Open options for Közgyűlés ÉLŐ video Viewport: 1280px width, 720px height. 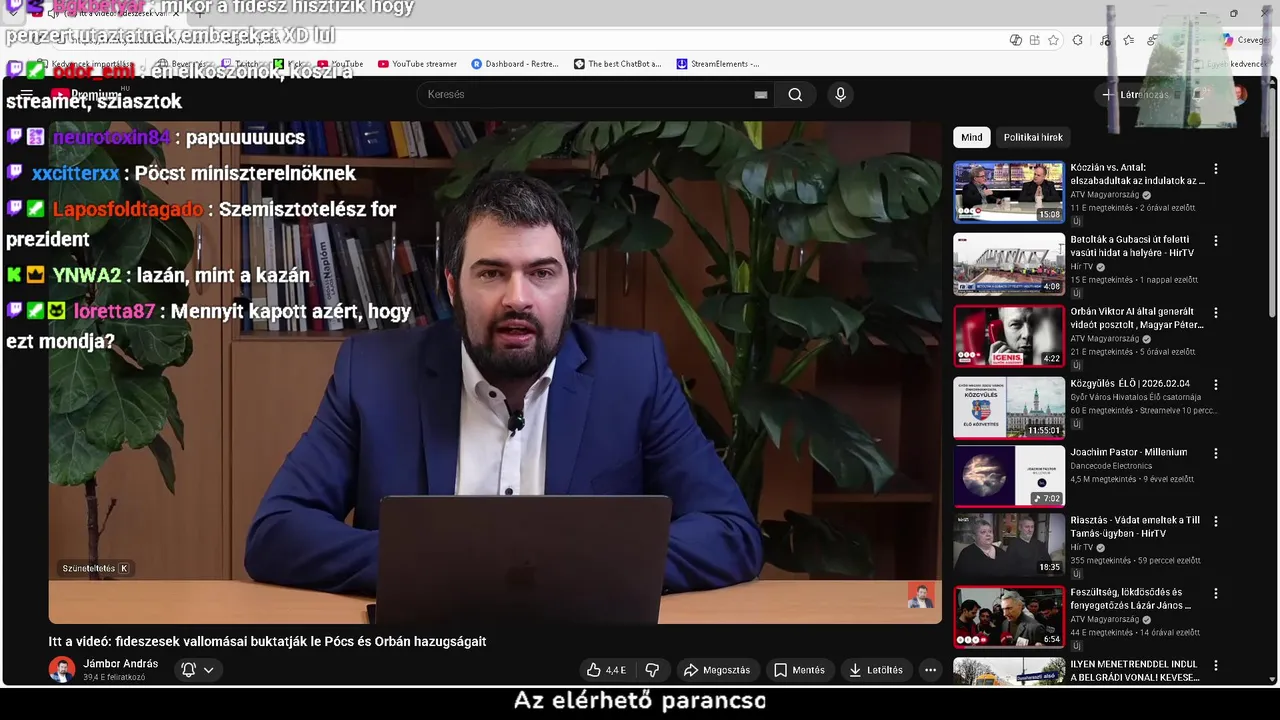click(1216, 385)
